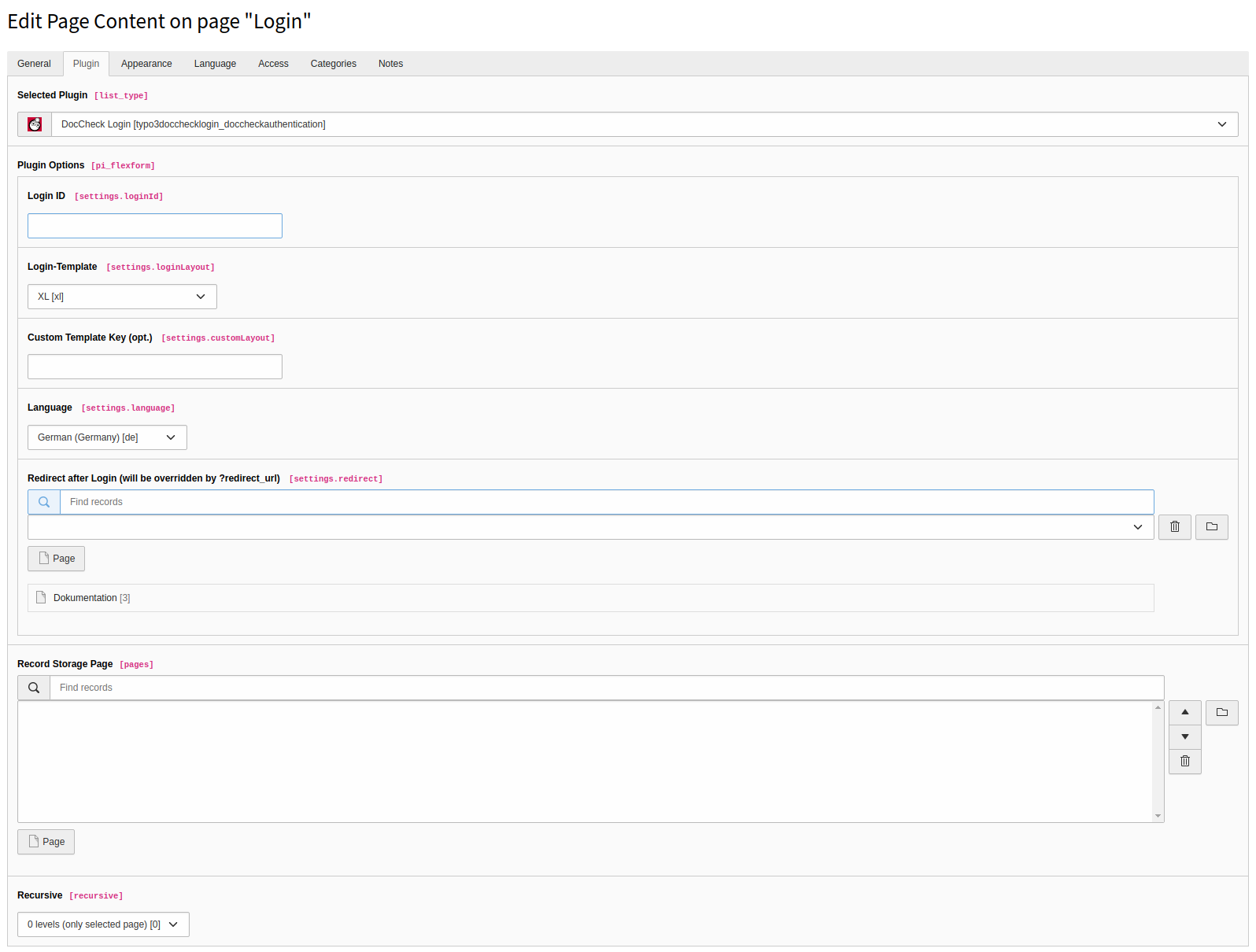Click inside the Record Storage Page list box
Image resolution: width=1256 pixels, height=952 pixels.
pos(586,762)
